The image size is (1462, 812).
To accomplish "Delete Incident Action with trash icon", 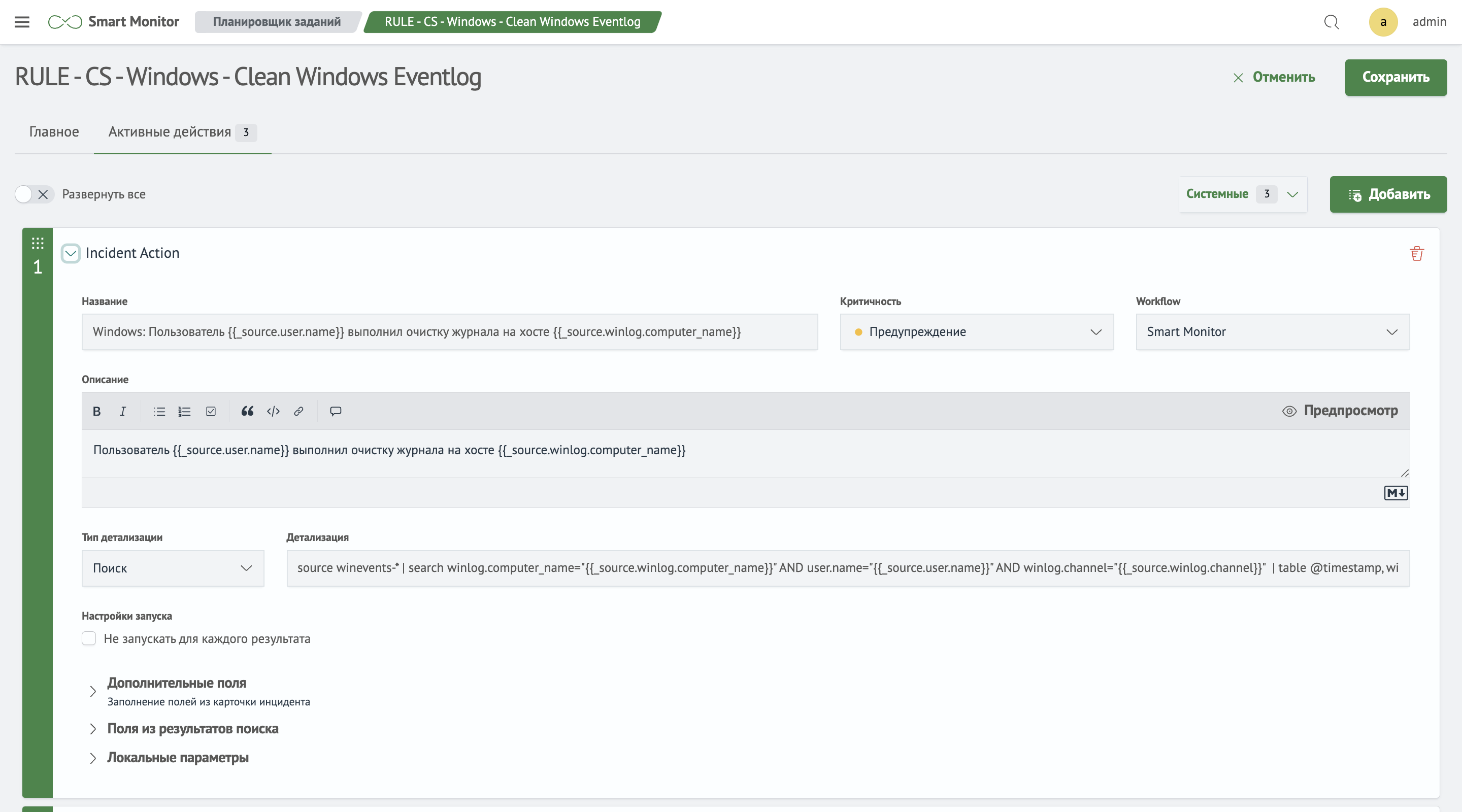I will 1417,254.
